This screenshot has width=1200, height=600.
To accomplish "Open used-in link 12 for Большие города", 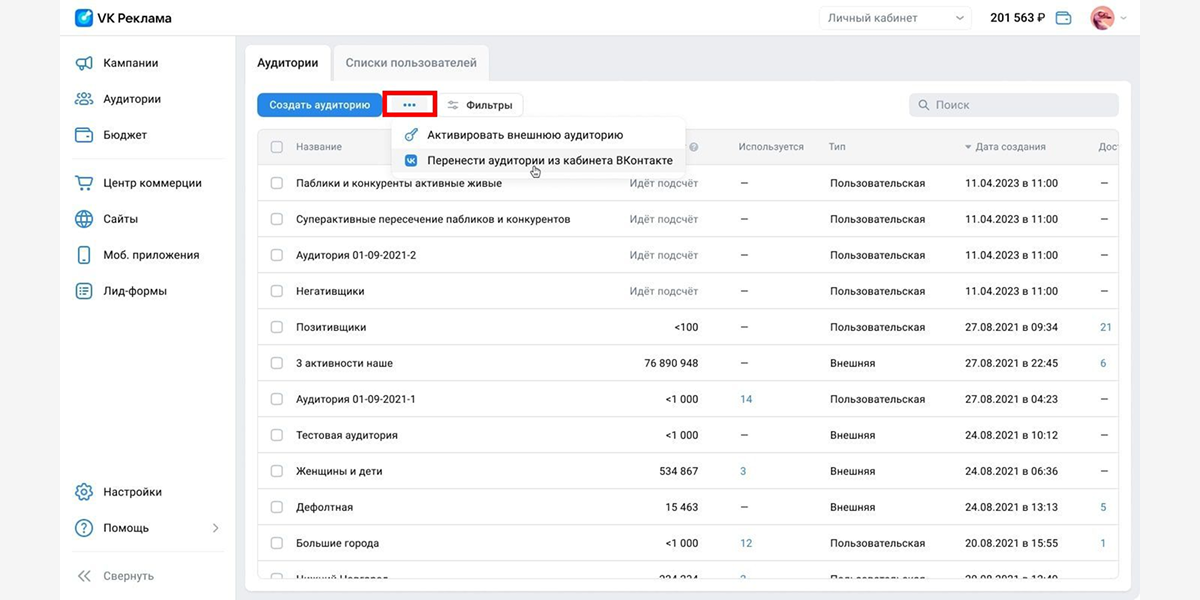I will [x=746, y=543].
